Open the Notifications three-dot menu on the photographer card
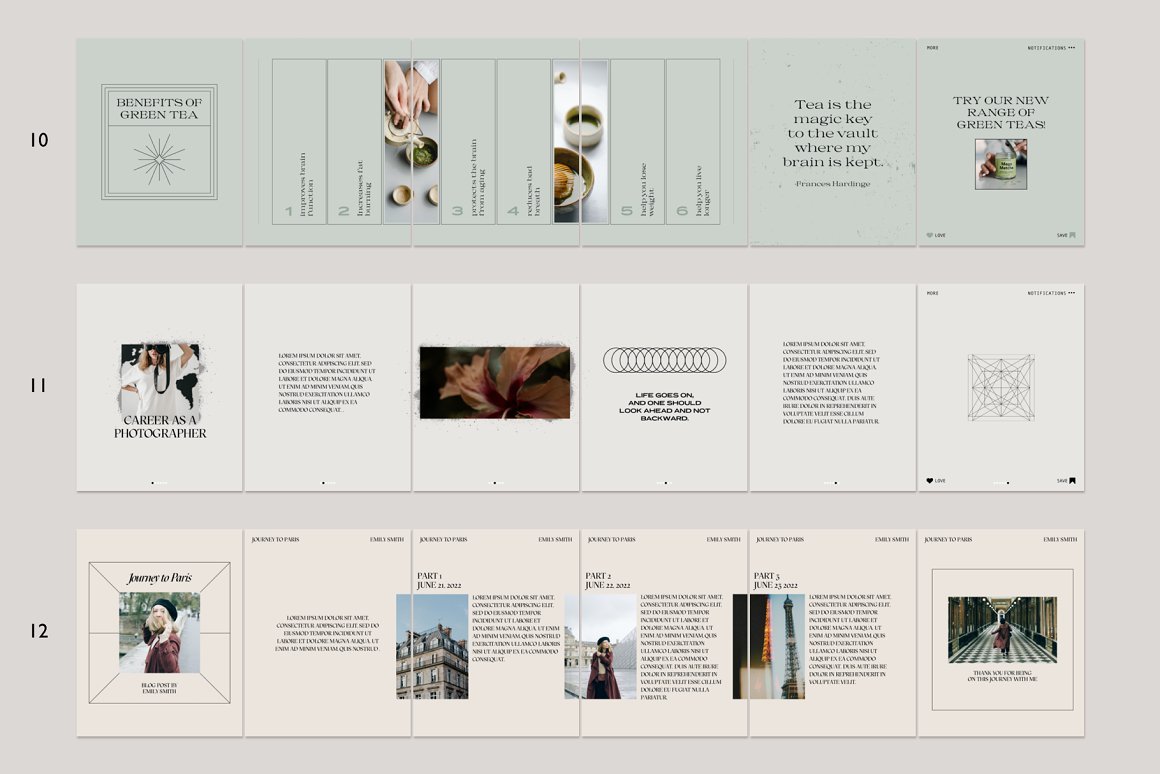This screenshot has width=1160, height=774. 1074,293
